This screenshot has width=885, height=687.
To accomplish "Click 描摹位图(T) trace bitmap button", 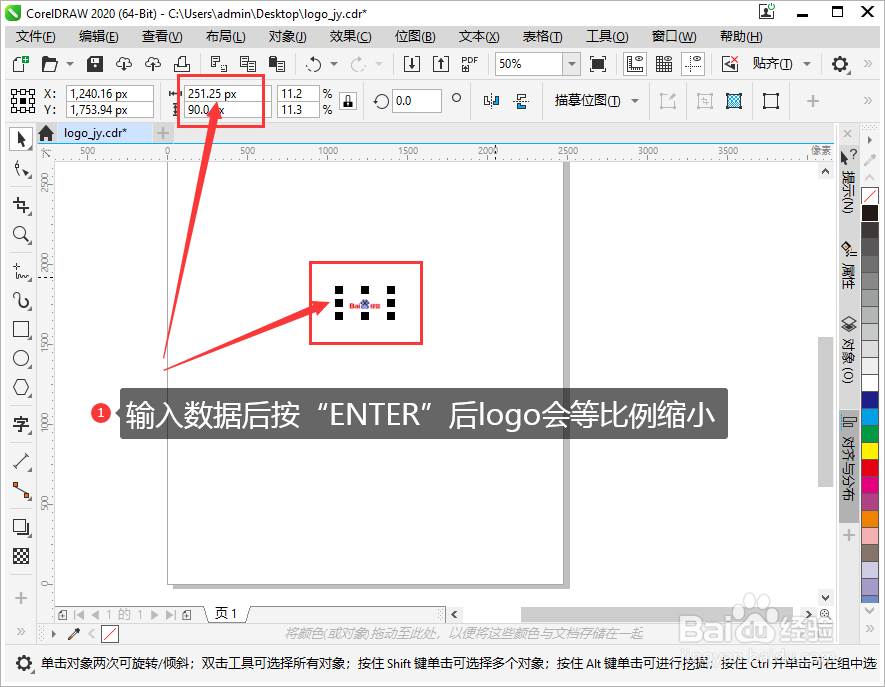I will click(588, 101).
